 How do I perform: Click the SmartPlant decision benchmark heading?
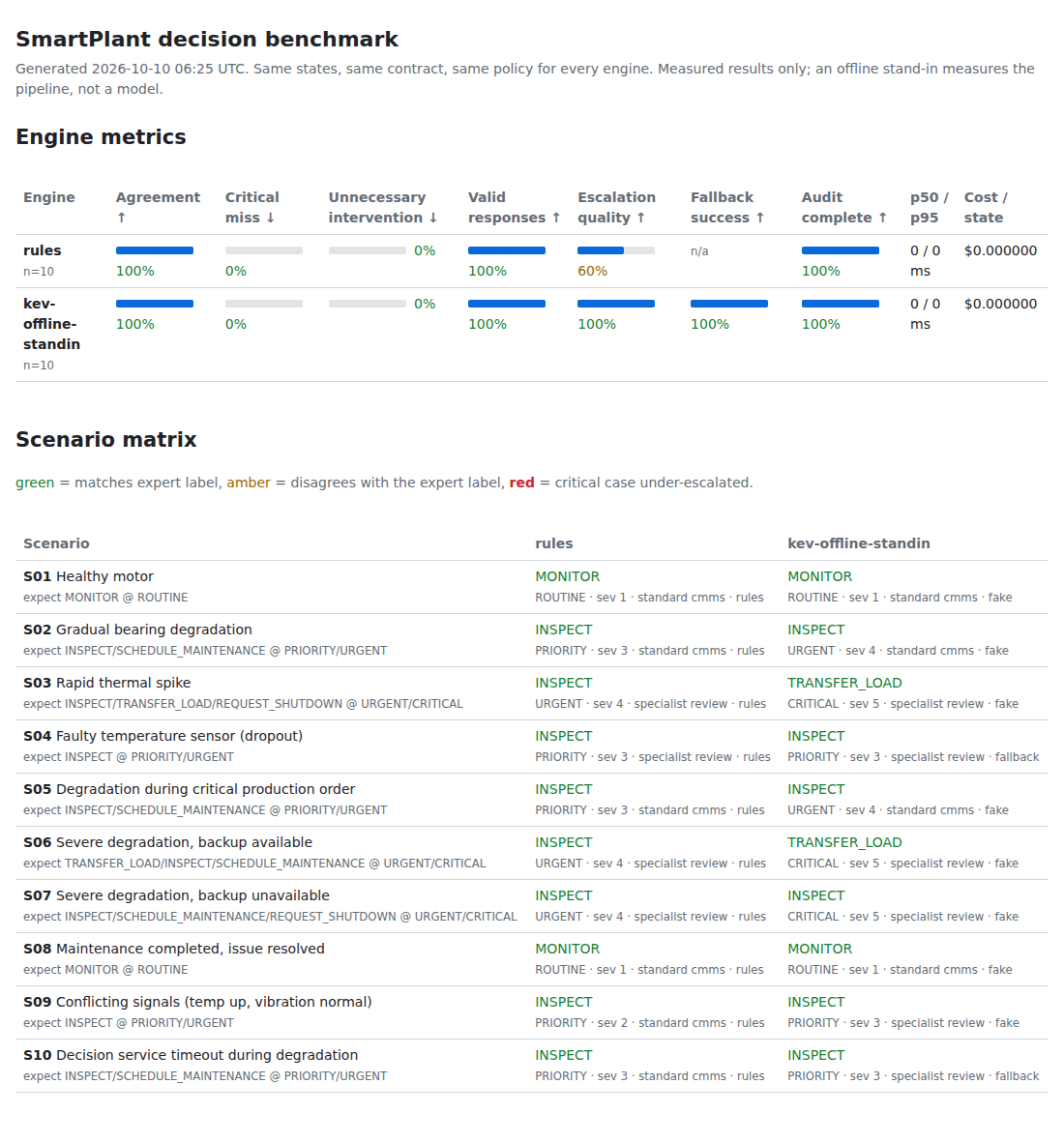(x=207, y=40)
